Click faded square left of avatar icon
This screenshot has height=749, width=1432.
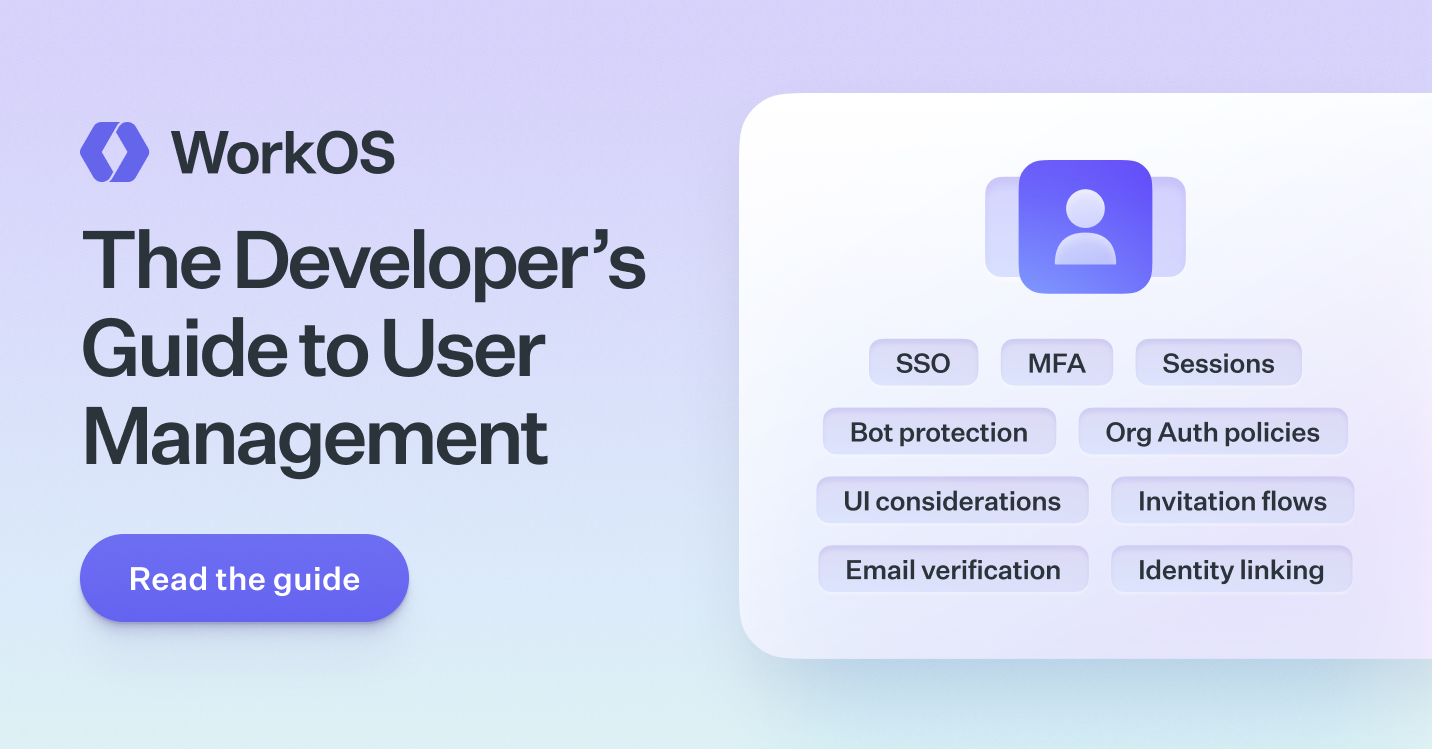click(1001, 227)
